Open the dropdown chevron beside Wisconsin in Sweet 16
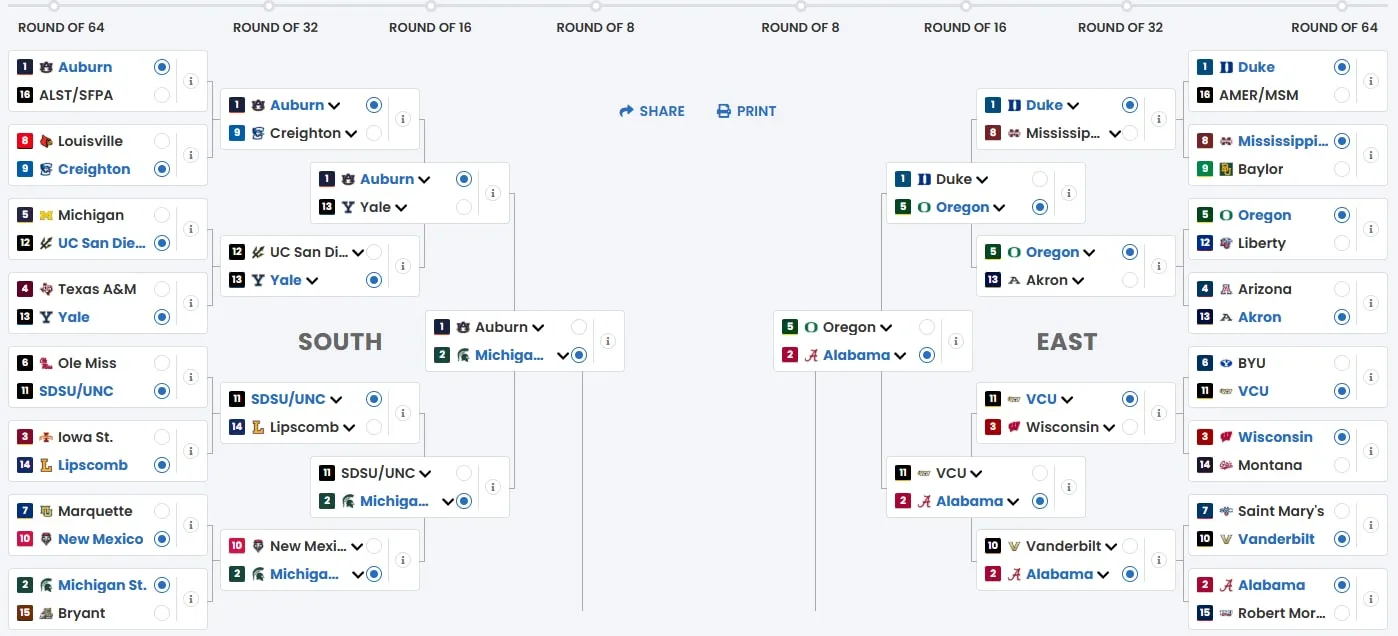 point(1112,426)
